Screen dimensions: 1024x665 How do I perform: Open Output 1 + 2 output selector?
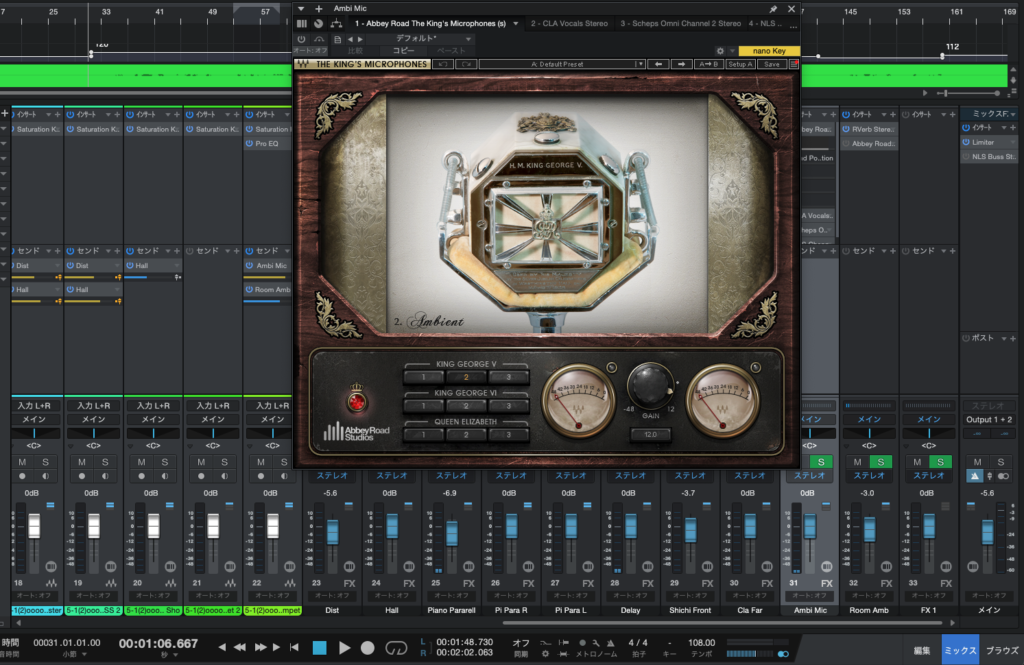(x=988, y=420)
